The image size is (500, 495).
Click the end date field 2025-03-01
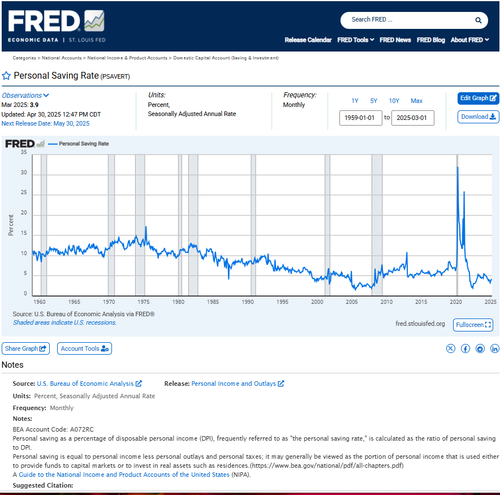point(413,118)
